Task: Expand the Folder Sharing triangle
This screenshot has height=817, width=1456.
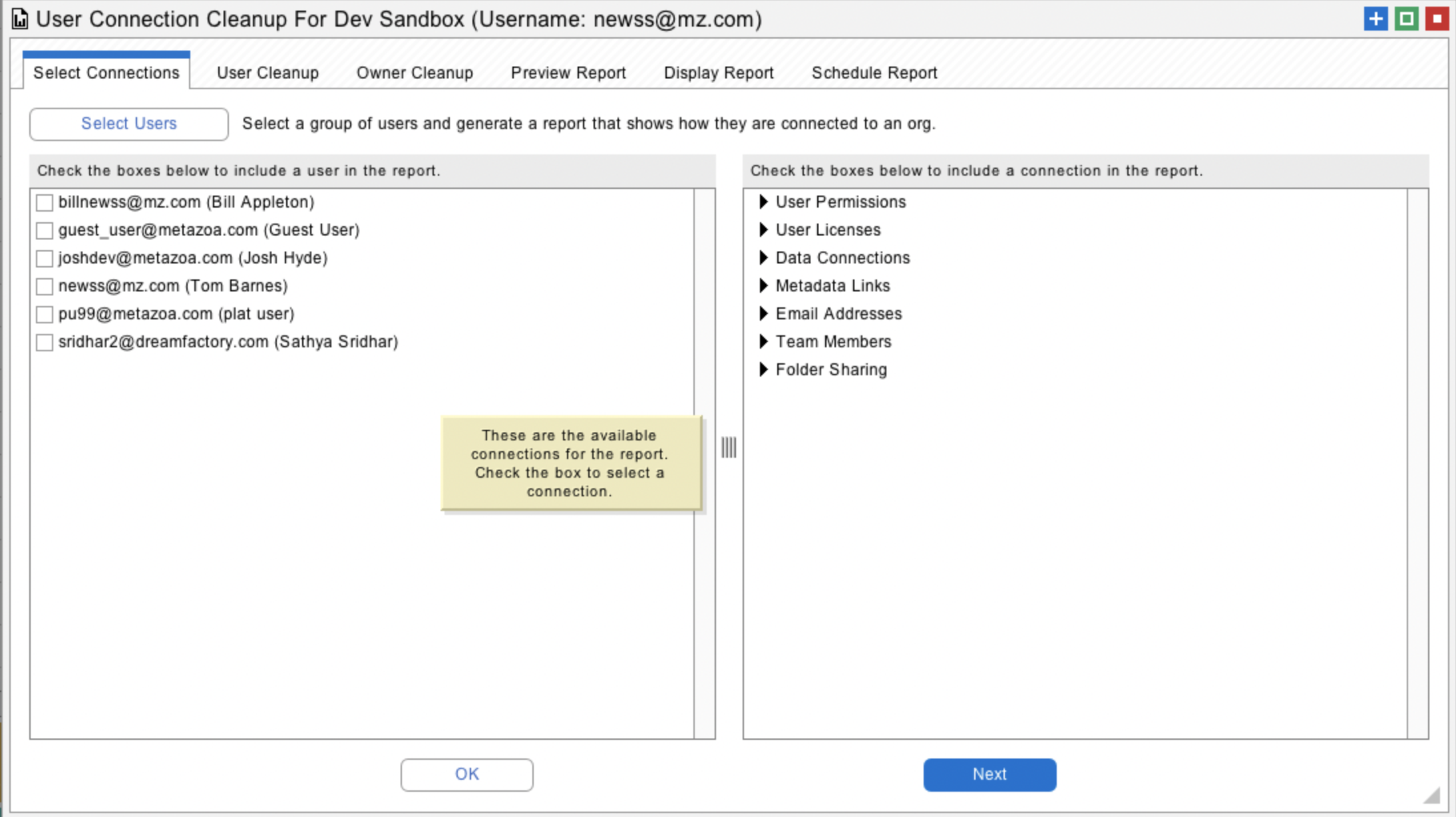Action: click(763, 369)
